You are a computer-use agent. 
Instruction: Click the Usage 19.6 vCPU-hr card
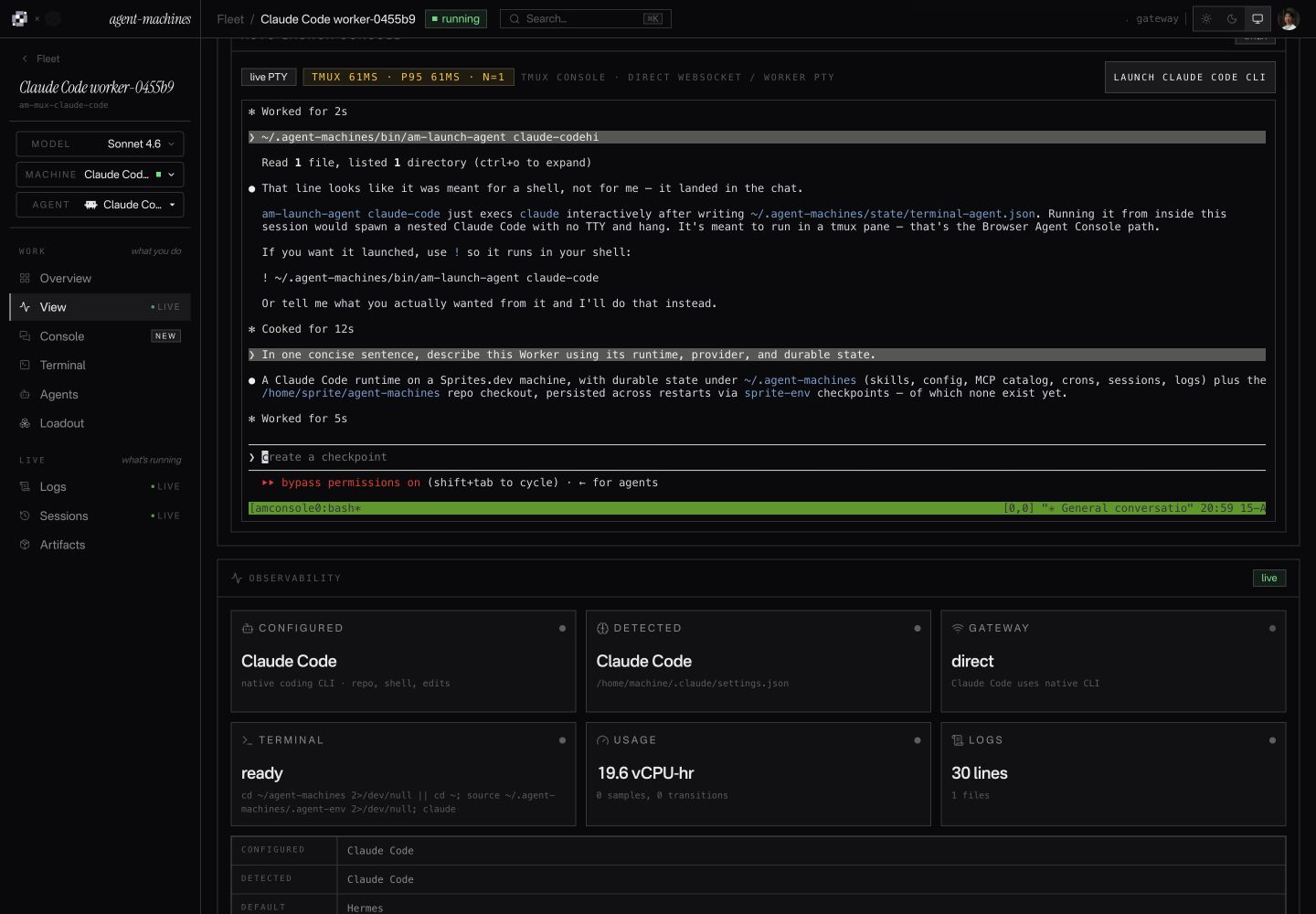point(759,774)
